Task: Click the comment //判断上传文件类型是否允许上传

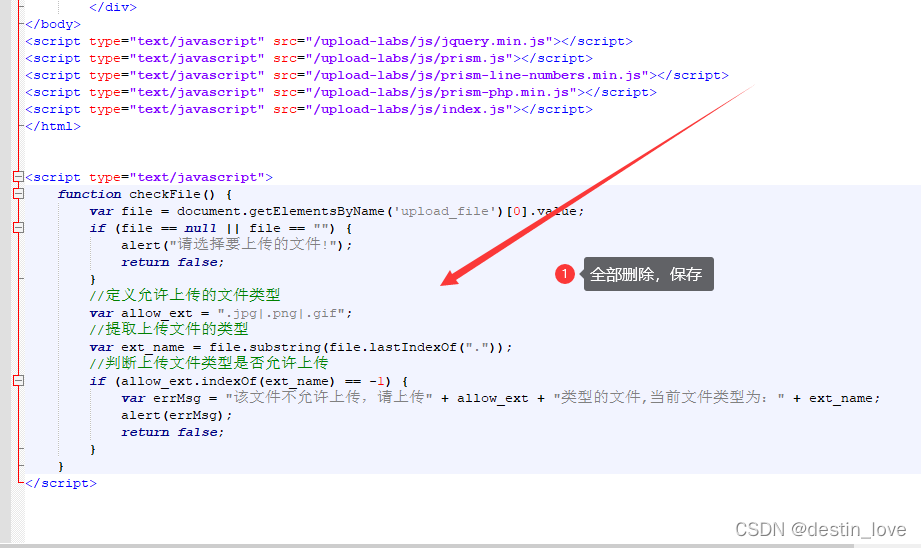Action: [x=209, y=363]
